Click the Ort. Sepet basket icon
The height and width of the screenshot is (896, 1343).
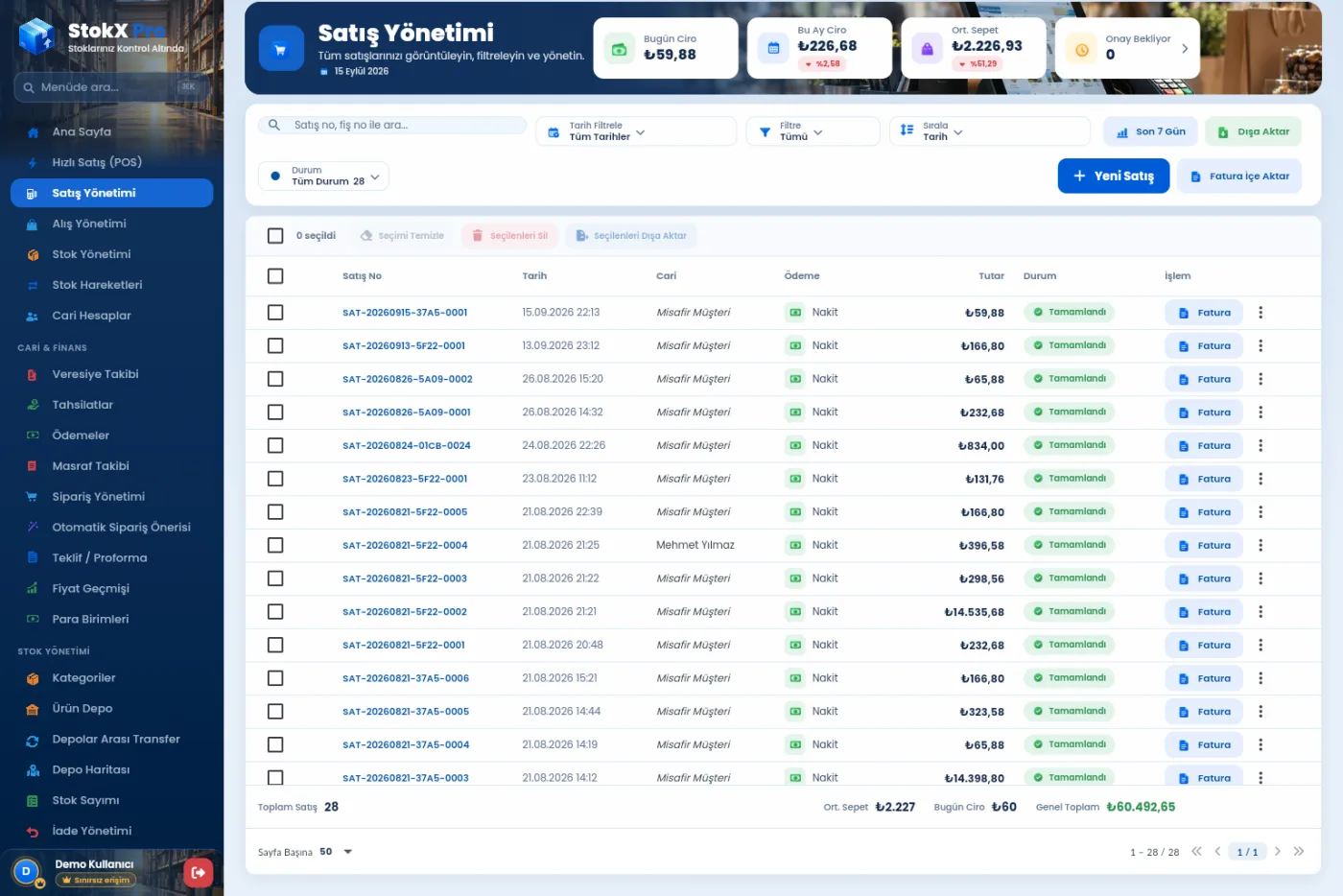927,48
